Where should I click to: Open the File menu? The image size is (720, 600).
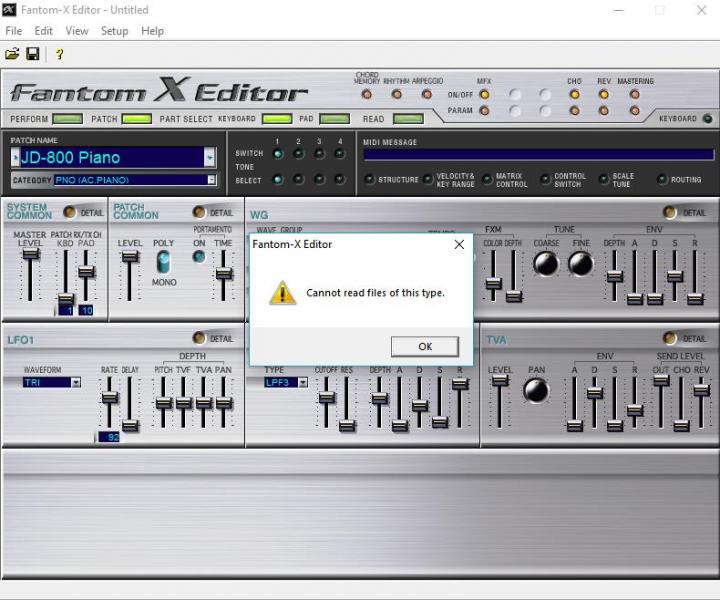click(13, 31)
